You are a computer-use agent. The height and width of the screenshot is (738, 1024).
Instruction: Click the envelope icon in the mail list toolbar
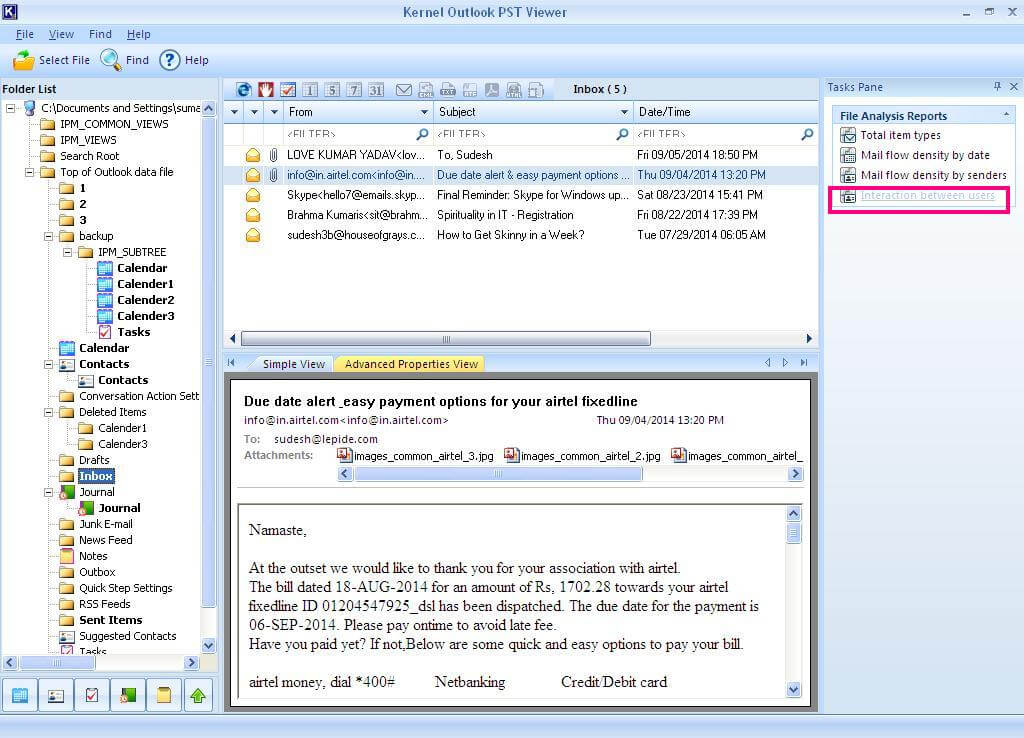[x=404, y=89]
